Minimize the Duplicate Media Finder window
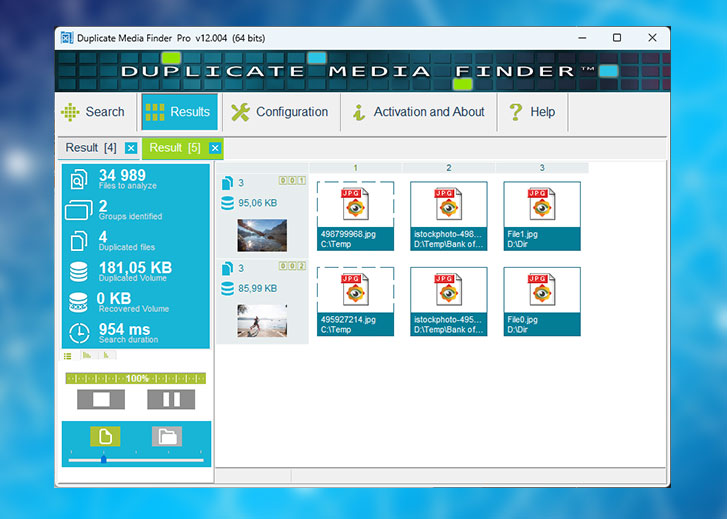This screenshot has height=519, width=727. point(582,38)
